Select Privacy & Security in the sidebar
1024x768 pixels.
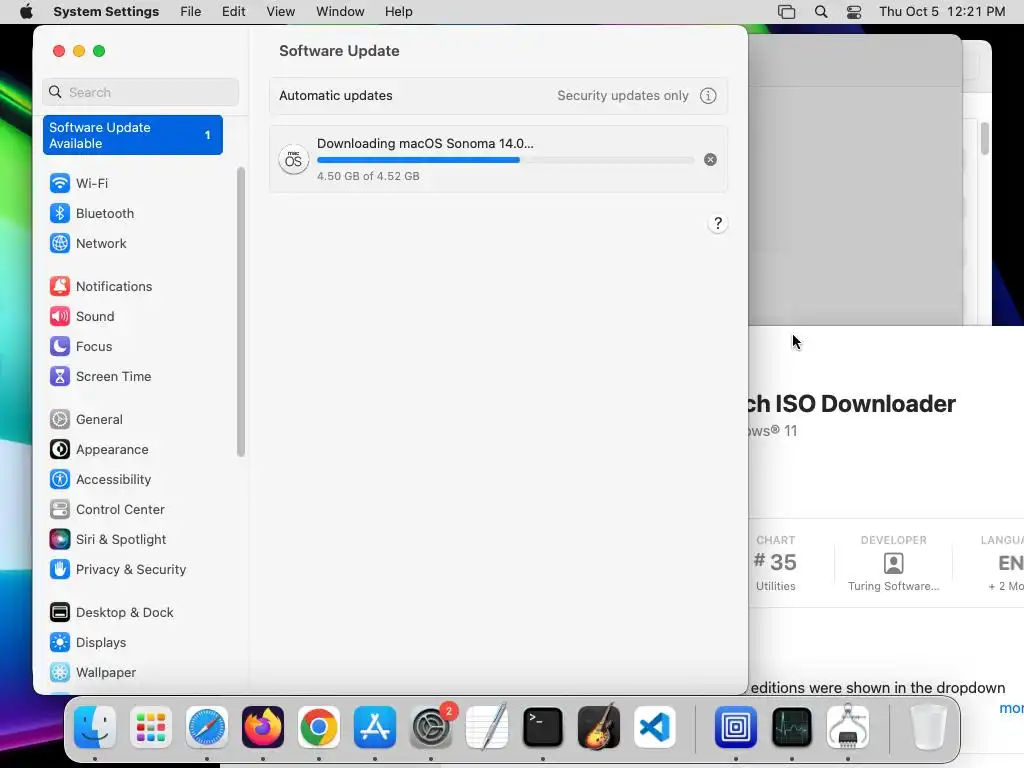pos(118,570)
